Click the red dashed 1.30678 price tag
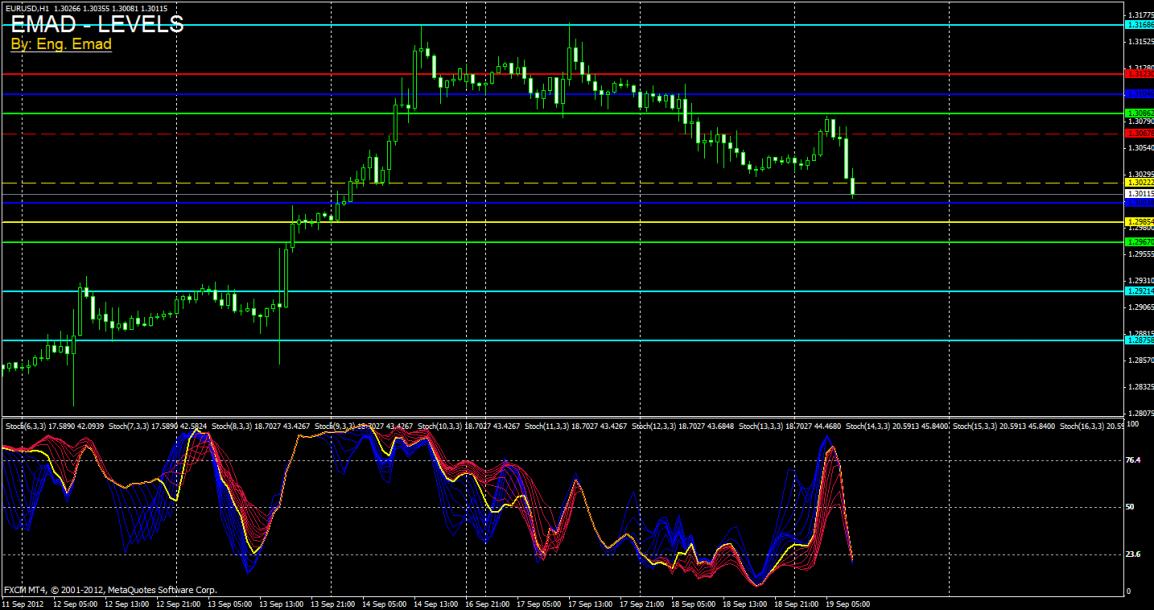The width and height of the screenshot is (1154, 610). pos(1139,133)
